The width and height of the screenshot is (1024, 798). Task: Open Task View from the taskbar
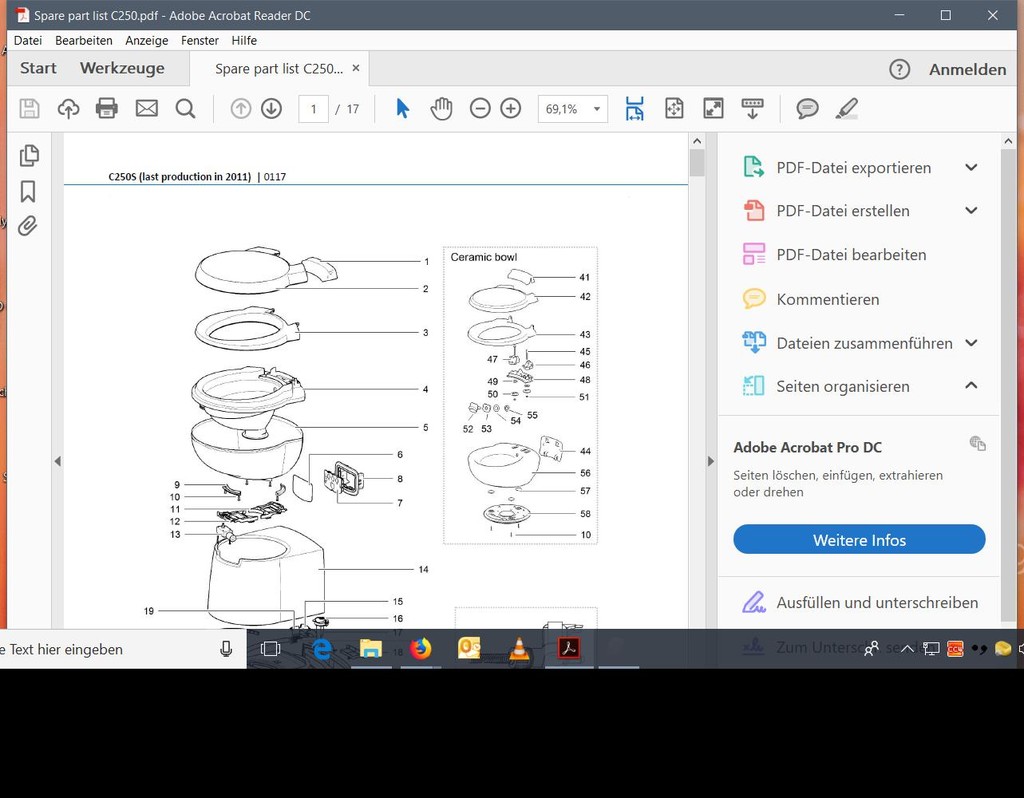(x=270, y=648)
